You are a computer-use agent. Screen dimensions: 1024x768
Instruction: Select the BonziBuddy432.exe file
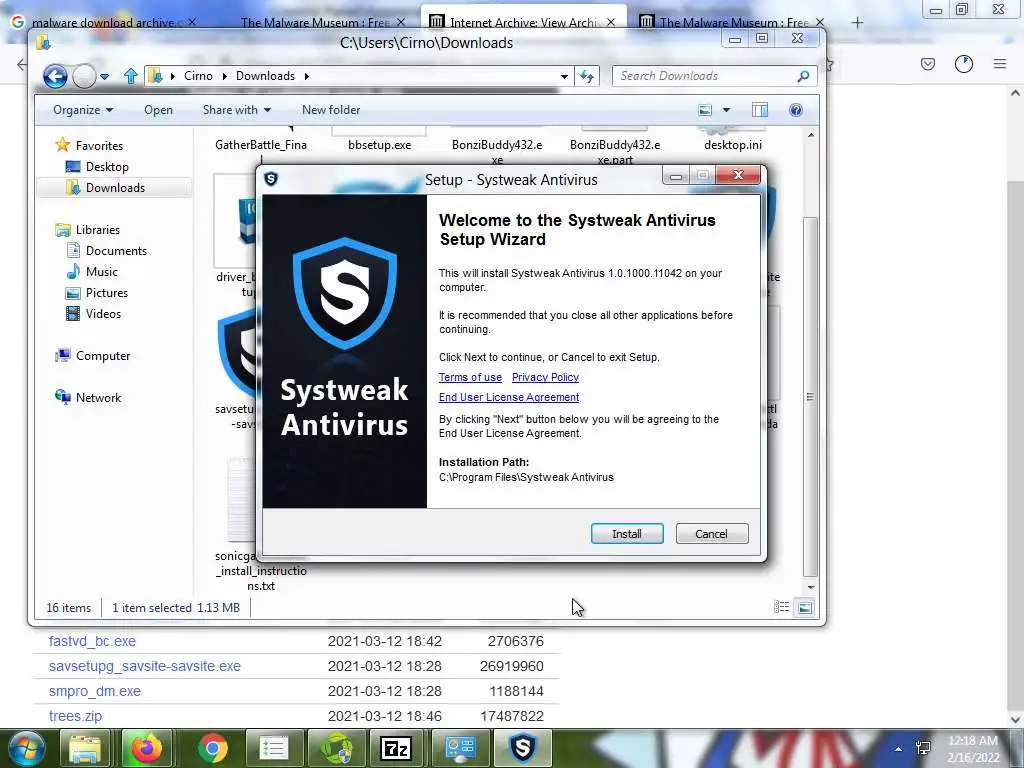497,151
